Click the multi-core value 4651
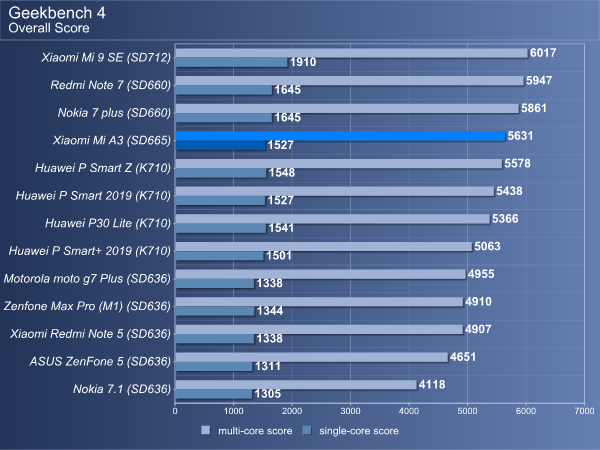 463,357
